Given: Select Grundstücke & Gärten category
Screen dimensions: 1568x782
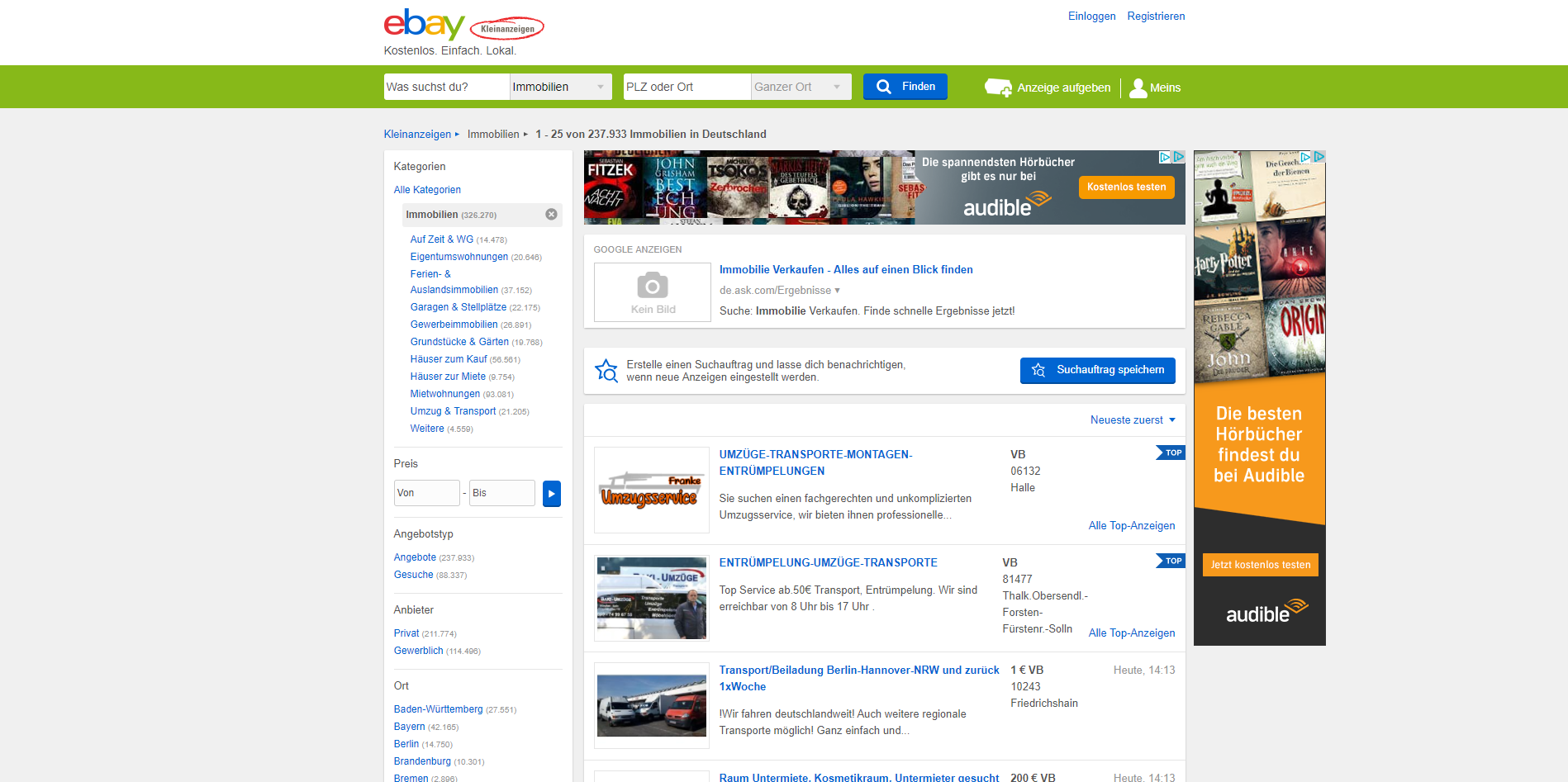Looking at the screenshot, I should 459,342.
